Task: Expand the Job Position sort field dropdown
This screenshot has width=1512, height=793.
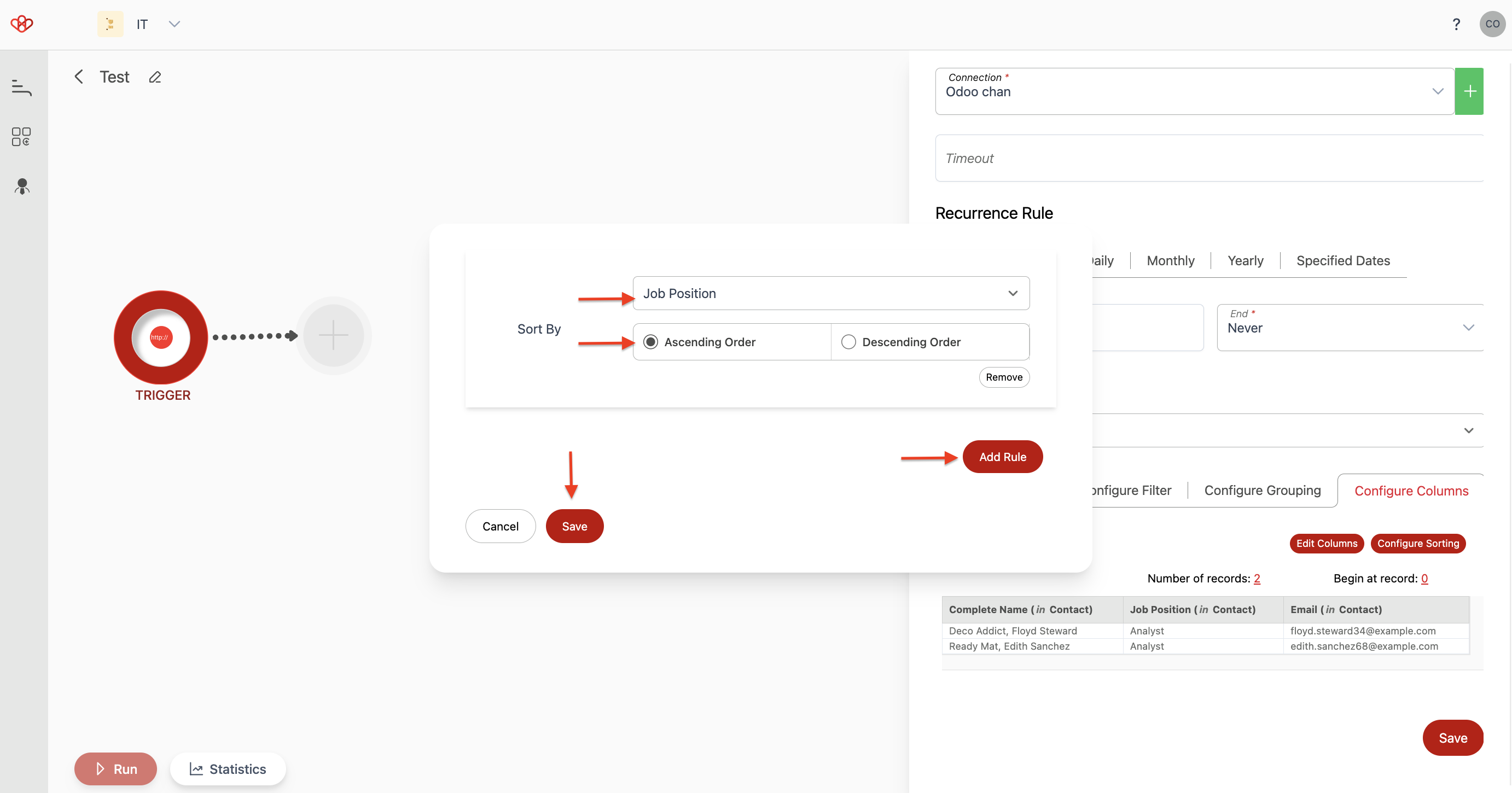Action: pyautogui.click(x=1013, y=293)
